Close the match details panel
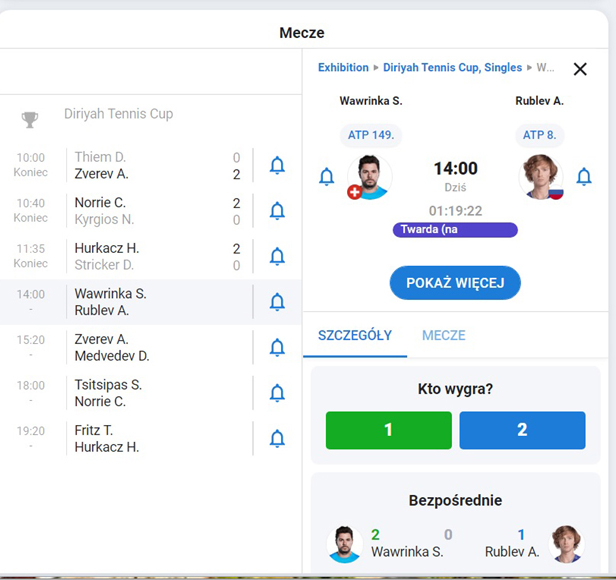The image size is (616, 580). (580, 69)
